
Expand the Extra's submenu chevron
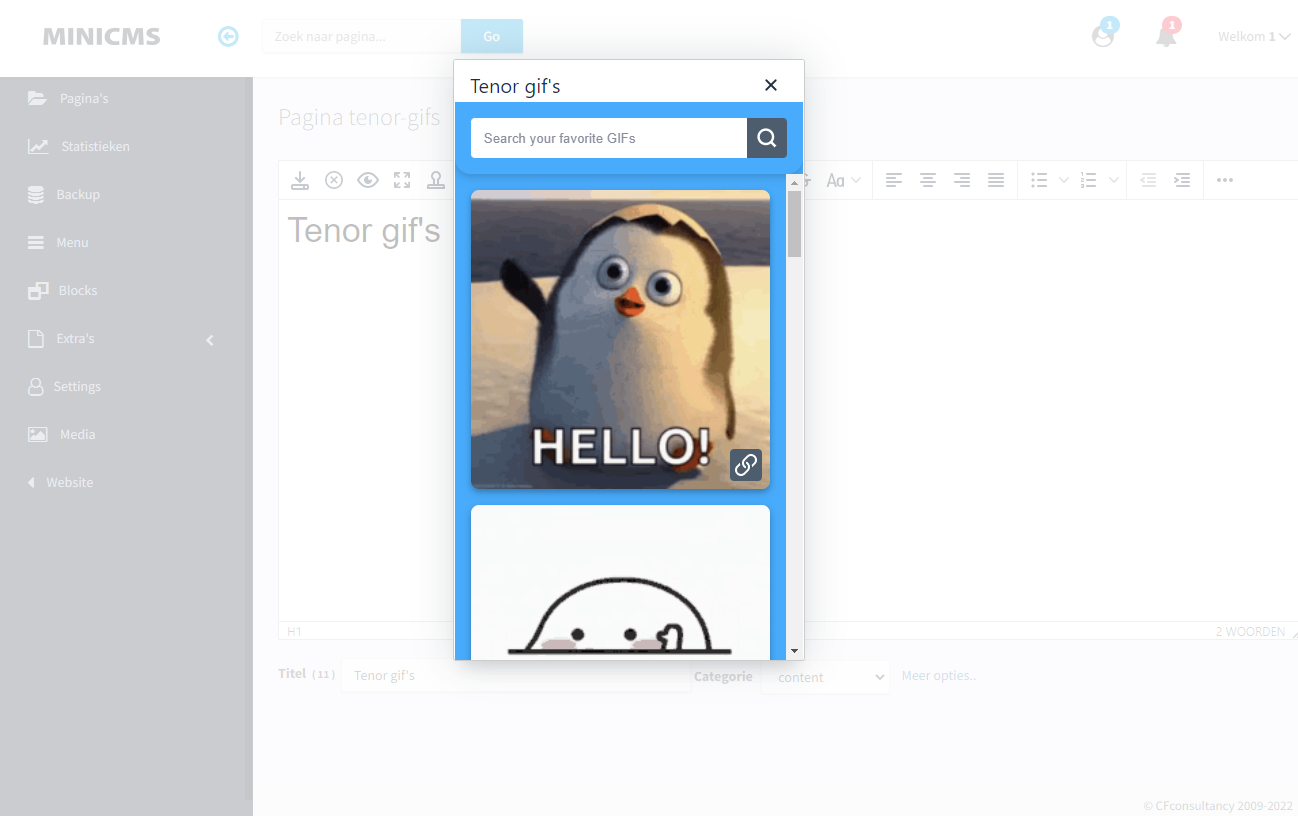pos(210,339)
